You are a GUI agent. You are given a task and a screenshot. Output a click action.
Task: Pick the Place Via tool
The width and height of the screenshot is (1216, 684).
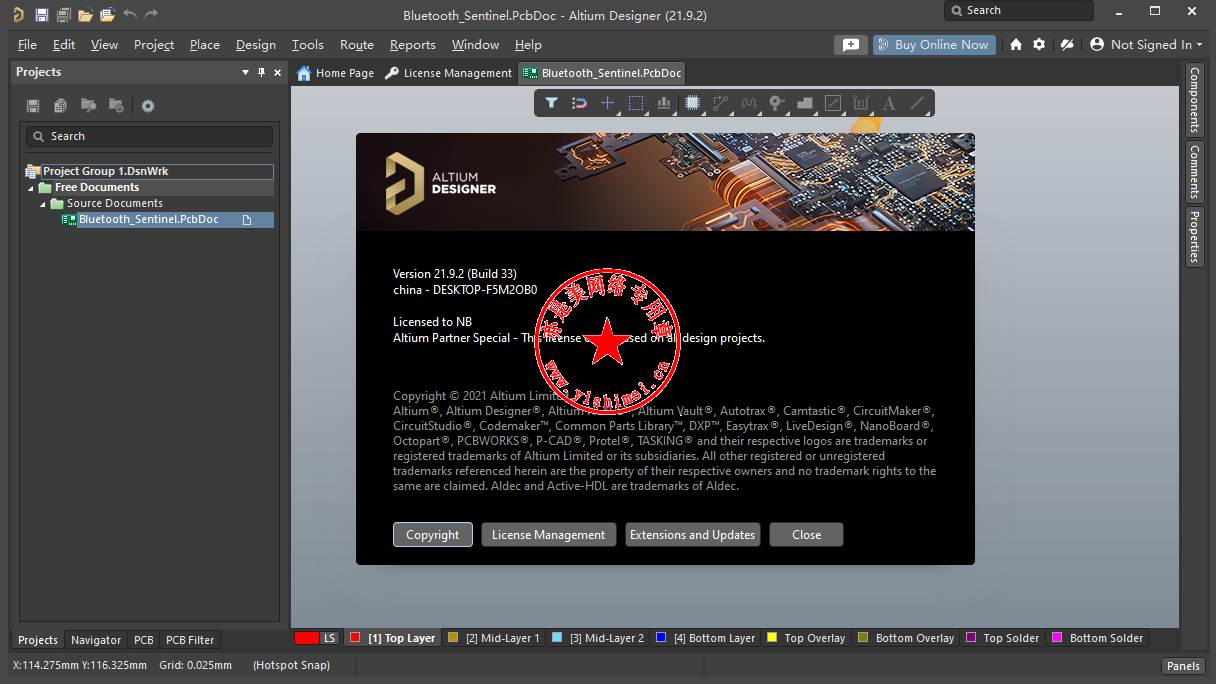(776, 103)
